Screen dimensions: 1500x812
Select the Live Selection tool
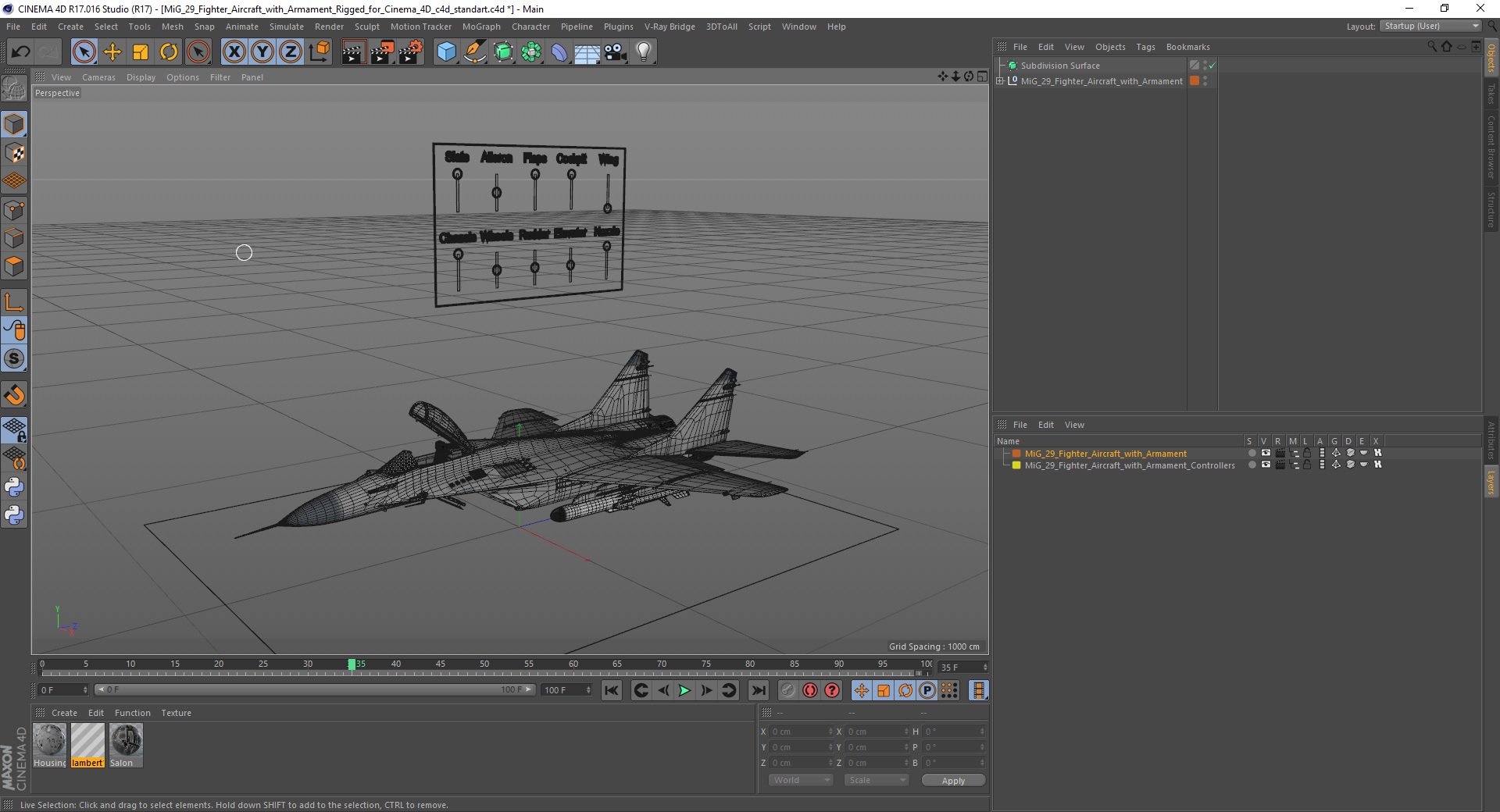pyautogui.click(x=84, y=52)
